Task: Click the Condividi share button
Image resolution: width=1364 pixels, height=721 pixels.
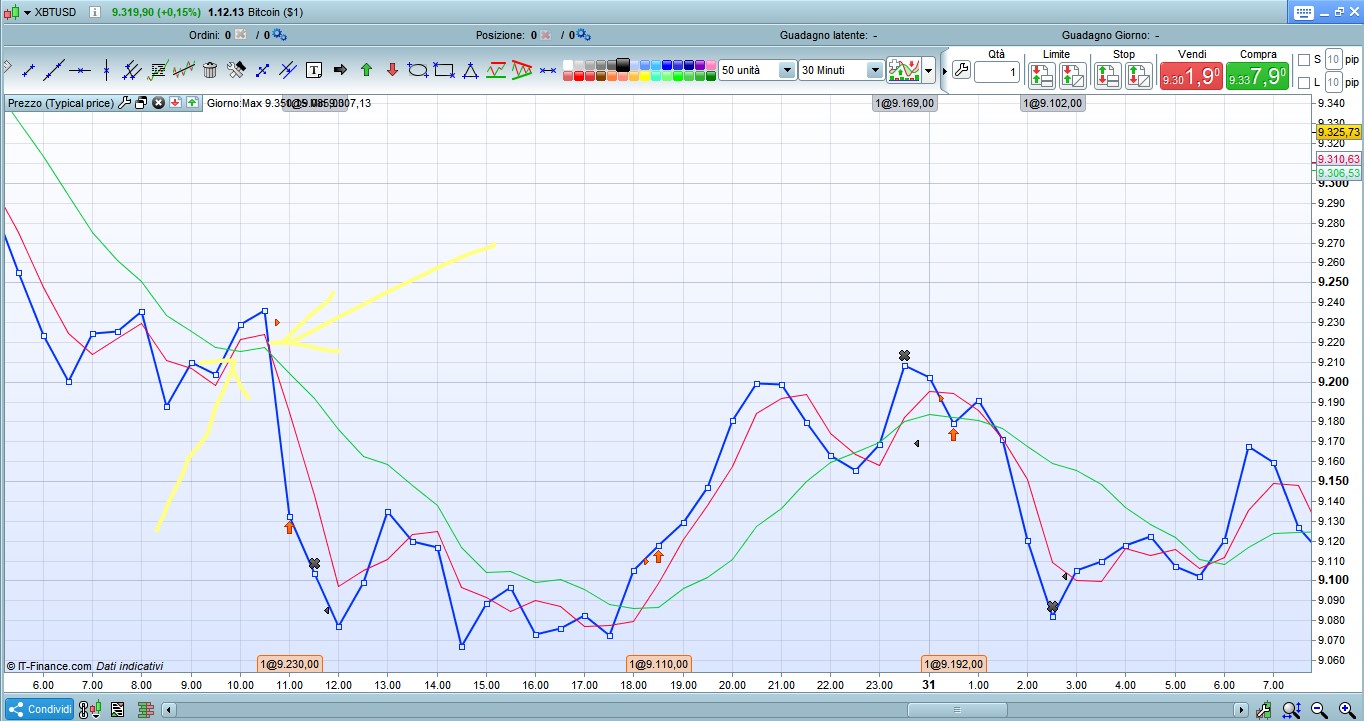Action: point(39,709)
